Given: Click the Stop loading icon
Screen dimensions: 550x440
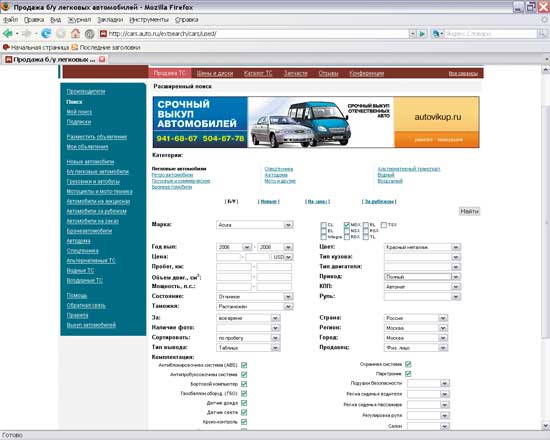Looking at the screenshot, I should tap(61, 34).
